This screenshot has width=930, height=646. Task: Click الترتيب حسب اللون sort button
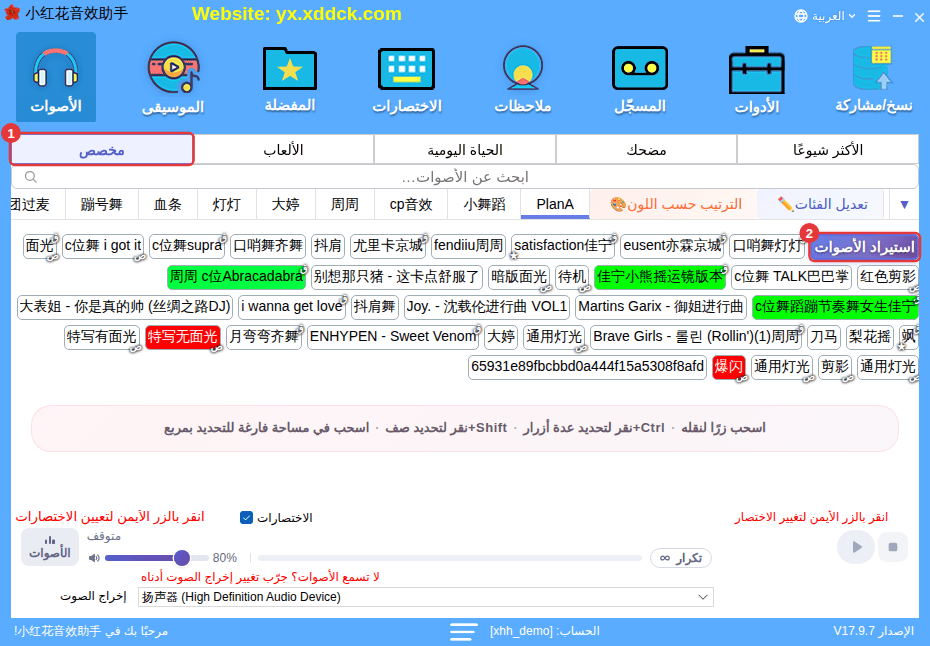click(676, 205)
